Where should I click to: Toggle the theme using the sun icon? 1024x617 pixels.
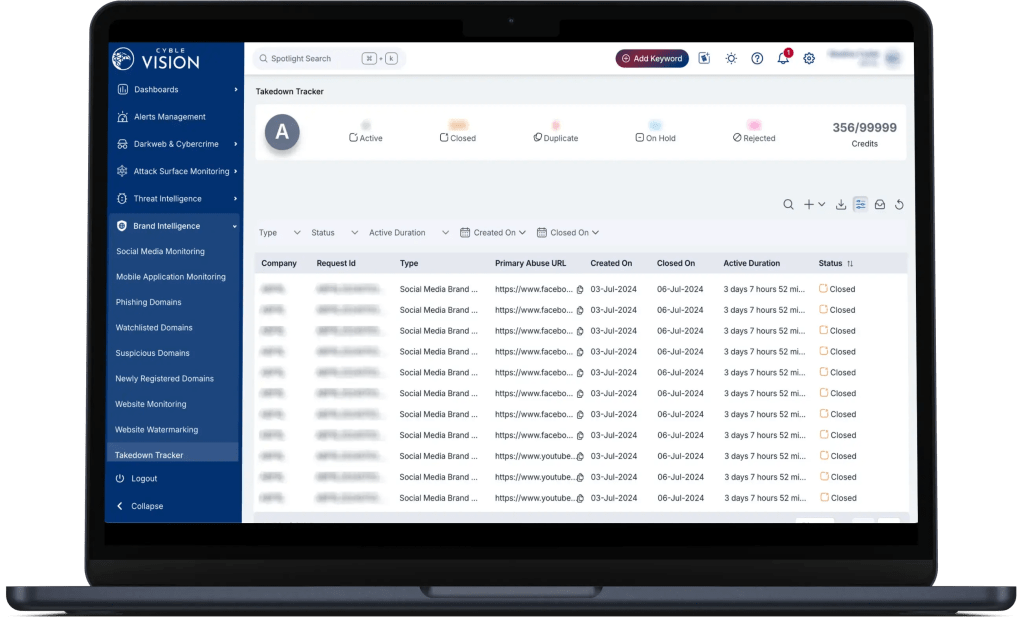click(x=731, y=58)
